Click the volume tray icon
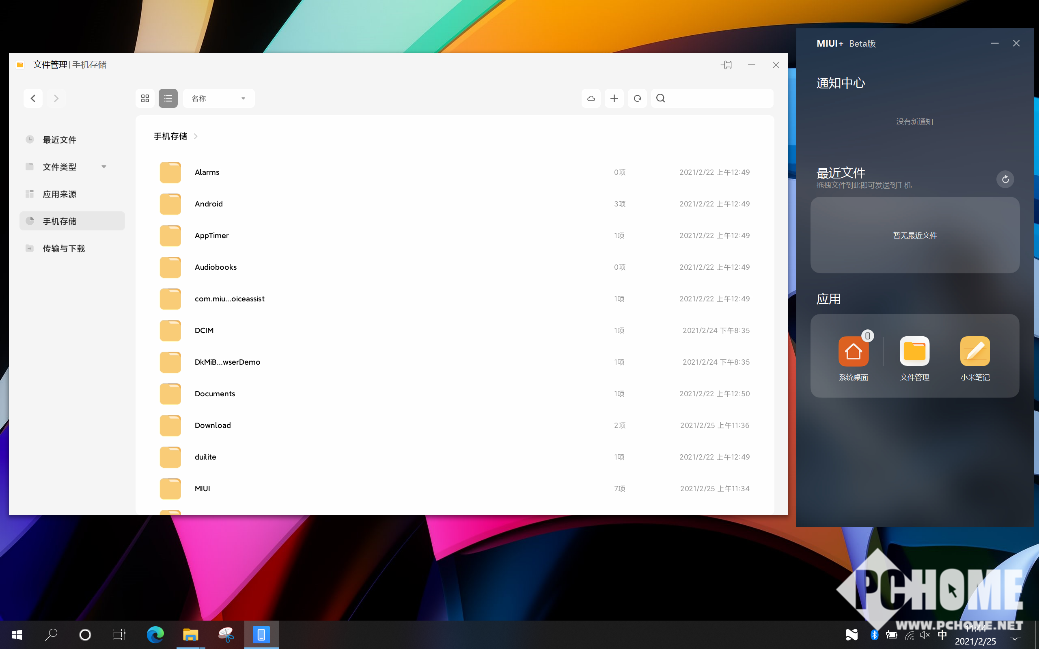1039x649 pixels. tap(925, 635)
